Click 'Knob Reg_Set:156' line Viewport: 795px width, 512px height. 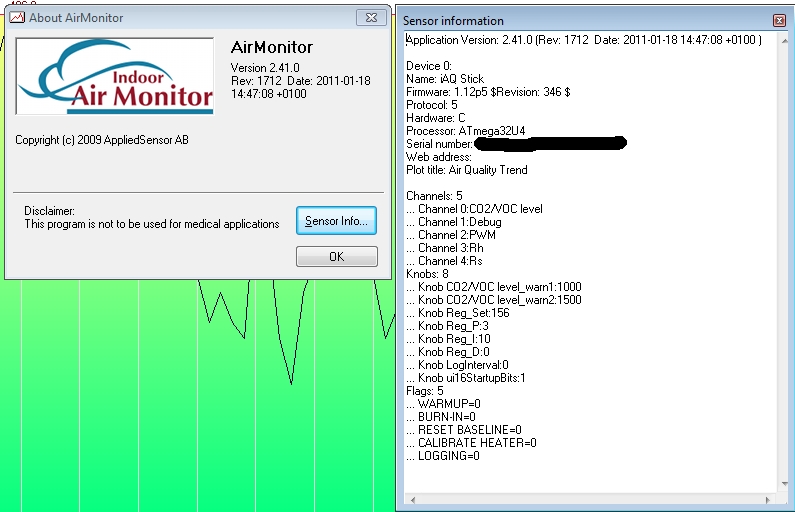[458, 313]
